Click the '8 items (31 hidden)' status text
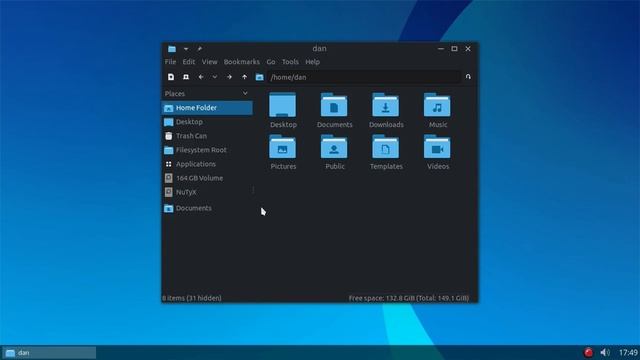The image size is (640, 360). (x=192, y=298)
